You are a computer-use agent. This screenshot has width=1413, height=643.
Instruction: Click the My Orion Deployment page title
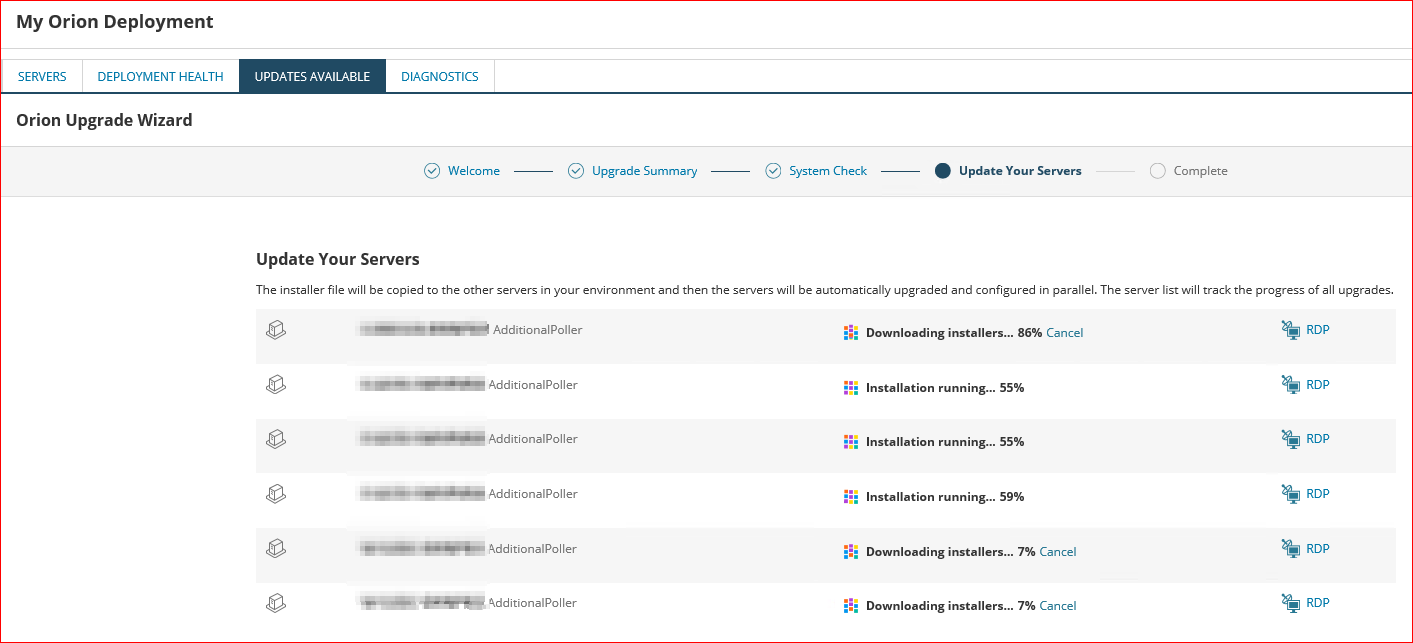[x=115, y=21]
